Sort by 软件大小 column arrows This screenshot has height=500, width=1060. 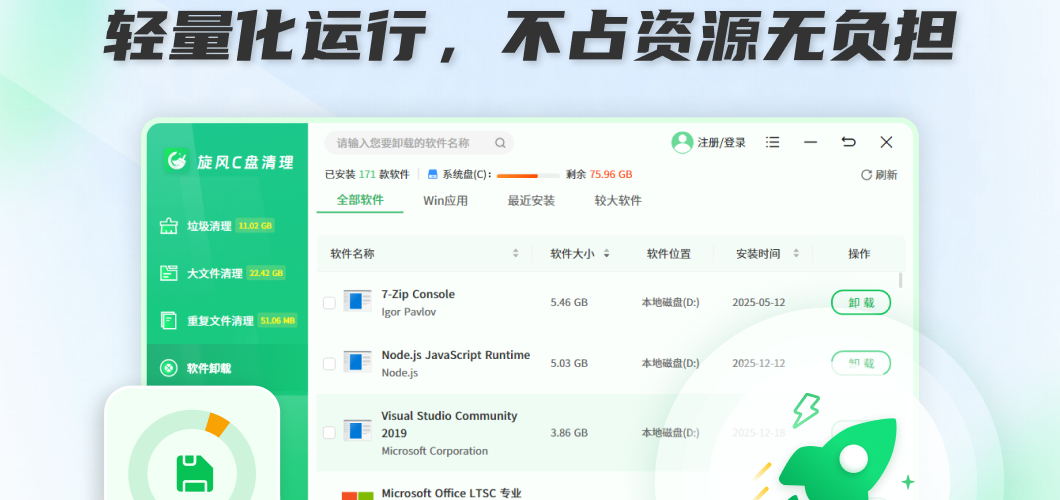(x=606, y=253)
